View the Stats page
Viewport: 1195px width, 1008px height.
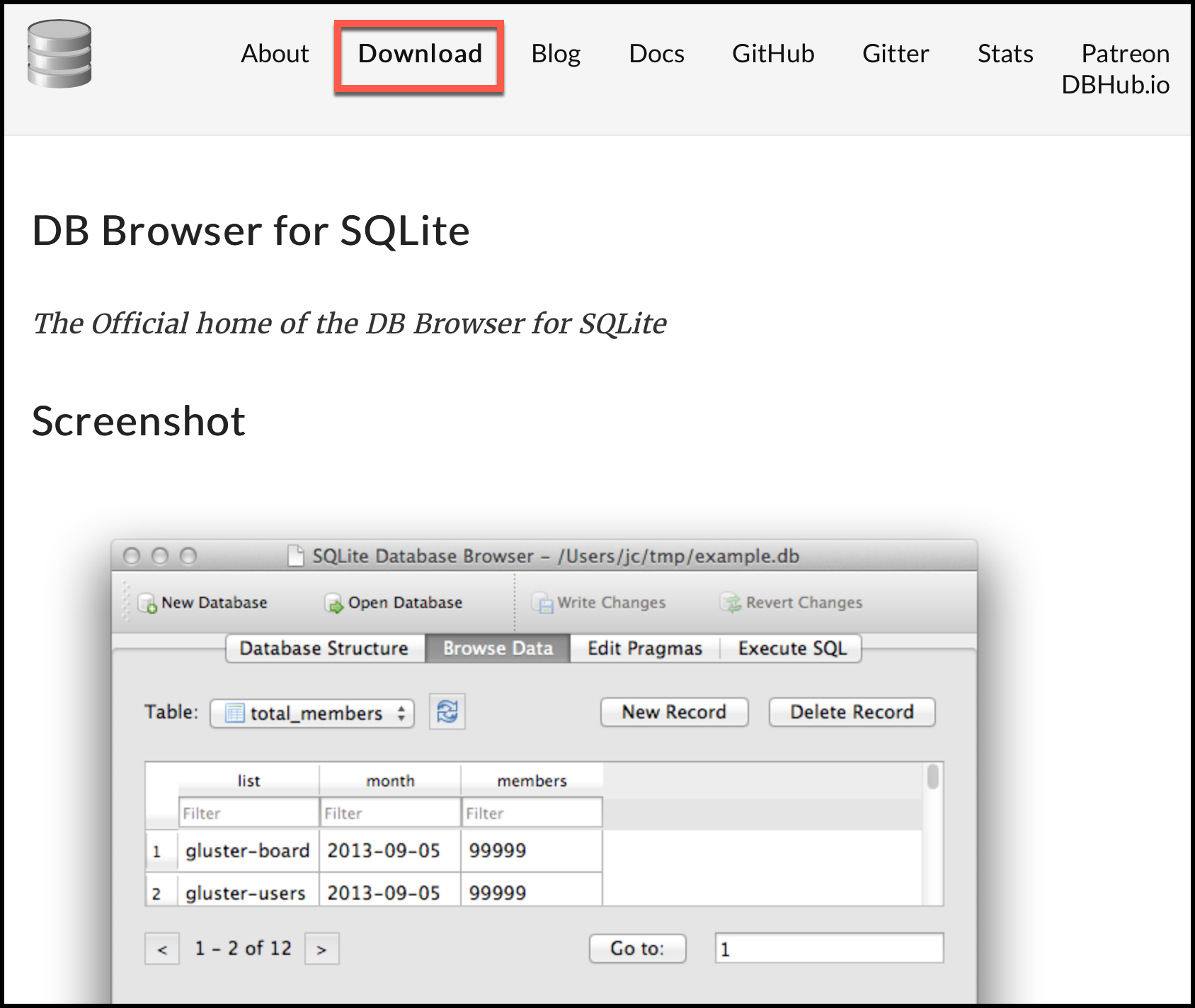(1005, 54)
